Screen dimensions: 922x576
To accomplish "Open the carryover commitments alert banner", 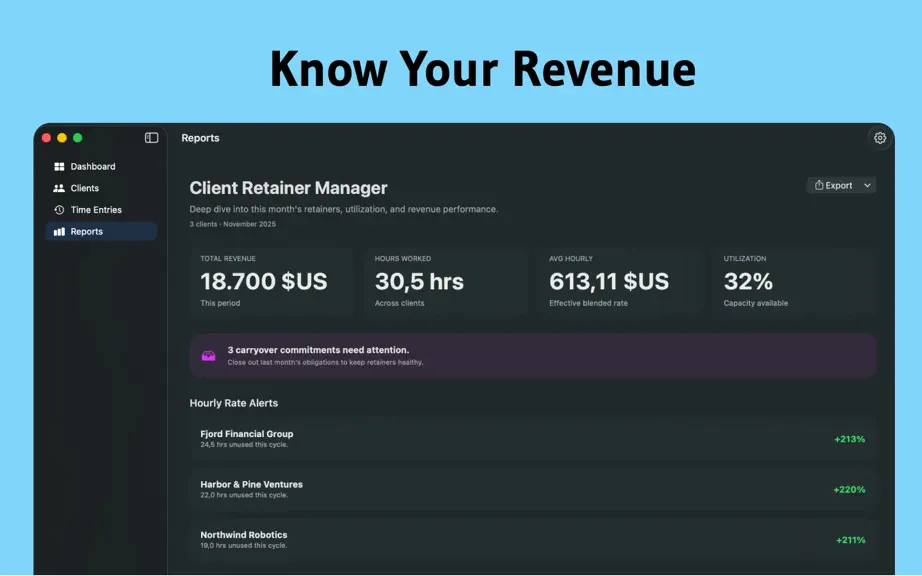I will tap(533, 356).
